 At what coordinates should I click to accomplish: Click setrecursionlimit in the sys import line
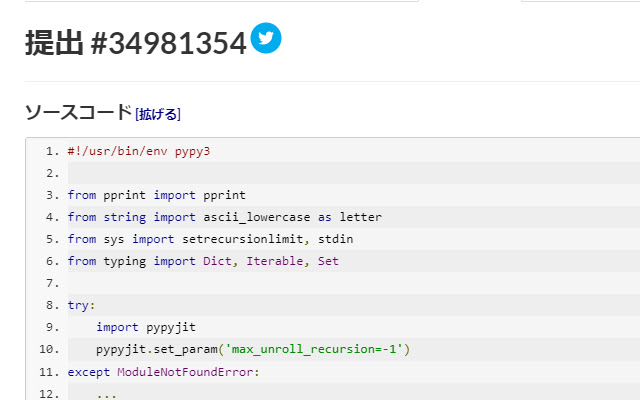[242, 239]
